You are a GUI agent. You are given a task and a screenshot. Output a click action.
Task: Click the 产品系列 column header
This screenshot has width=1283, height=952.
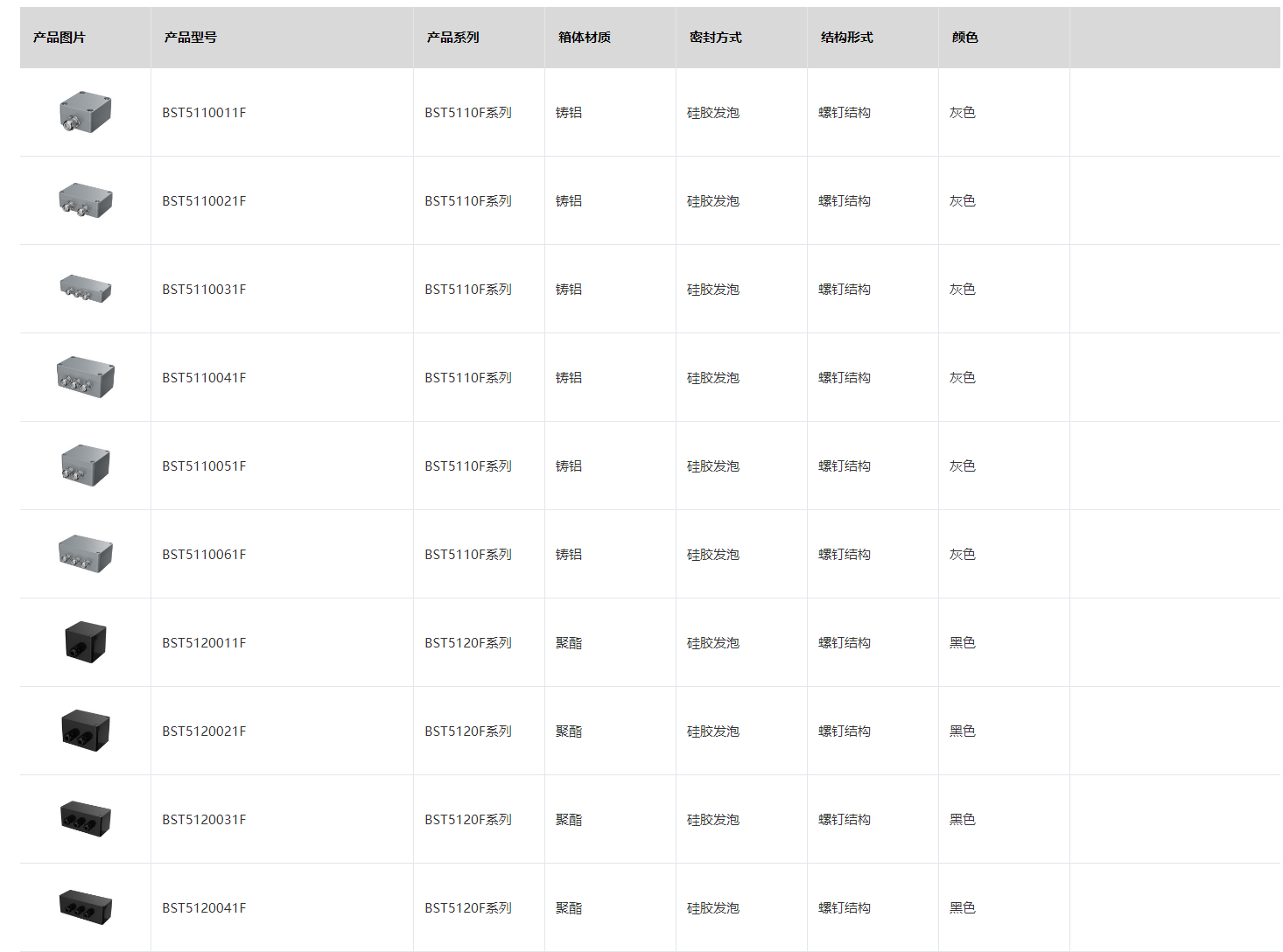pyautogui.click(x=452, y=38)
